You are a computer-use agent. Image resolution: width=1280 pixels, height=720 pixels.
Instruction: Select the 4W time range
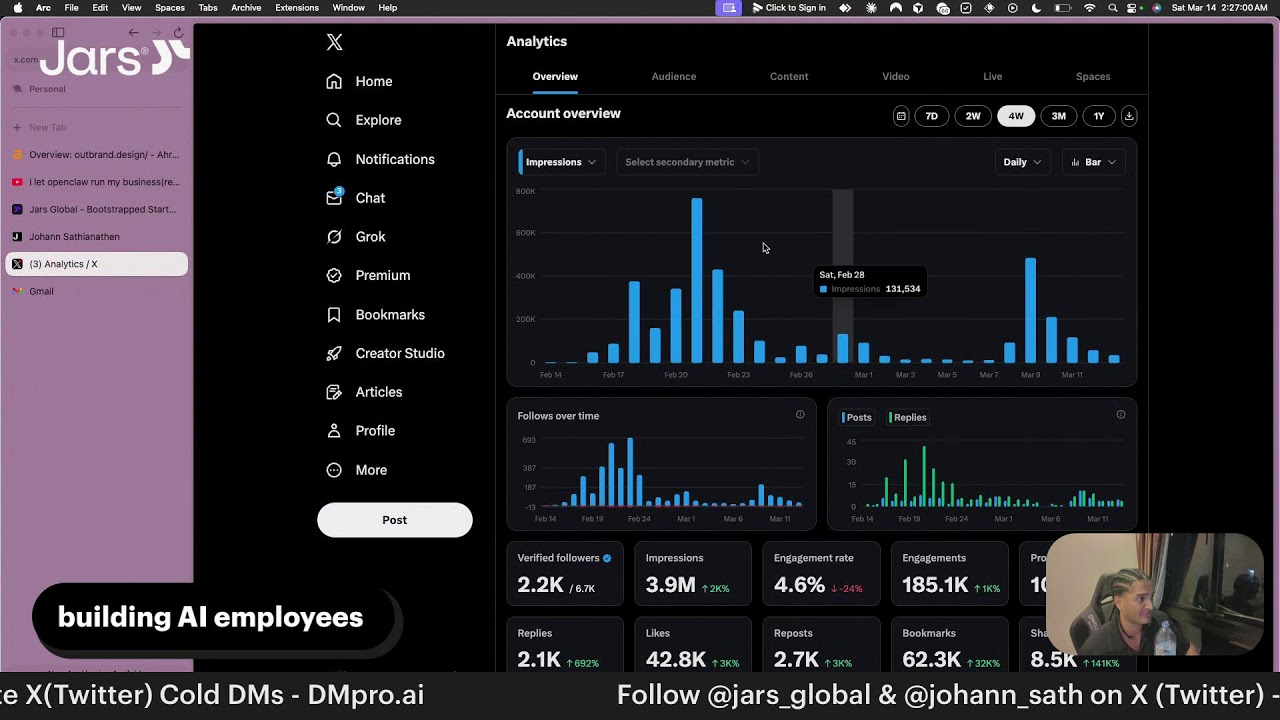pyautogui.click(x=1016, y=116)
